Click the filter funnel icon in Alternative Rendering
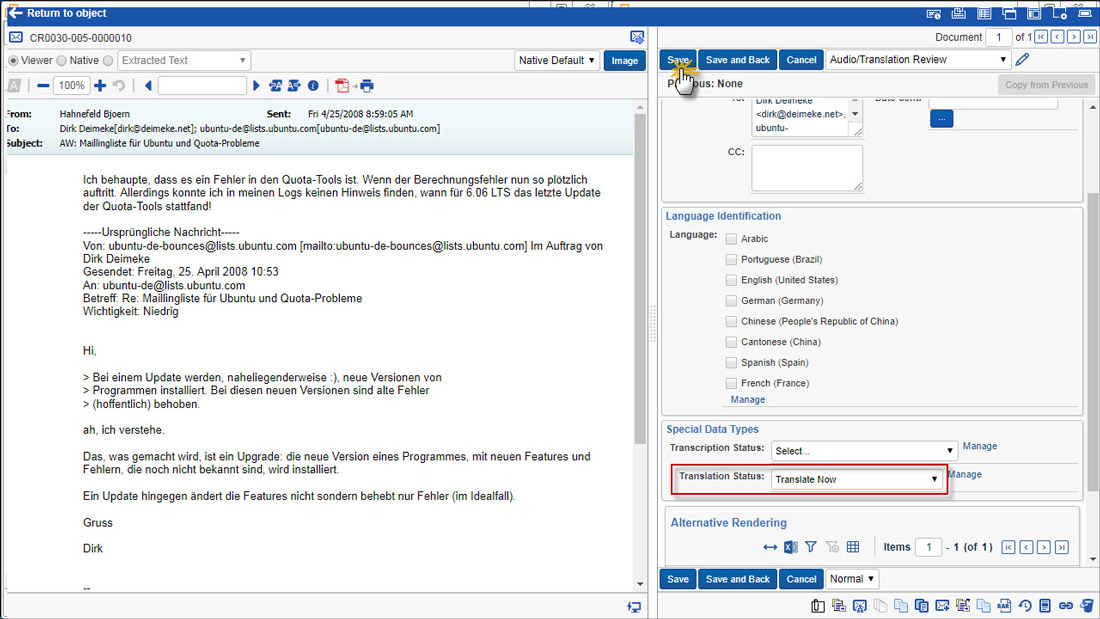Viewport: 1100px width, 619px height. point(811,547)
